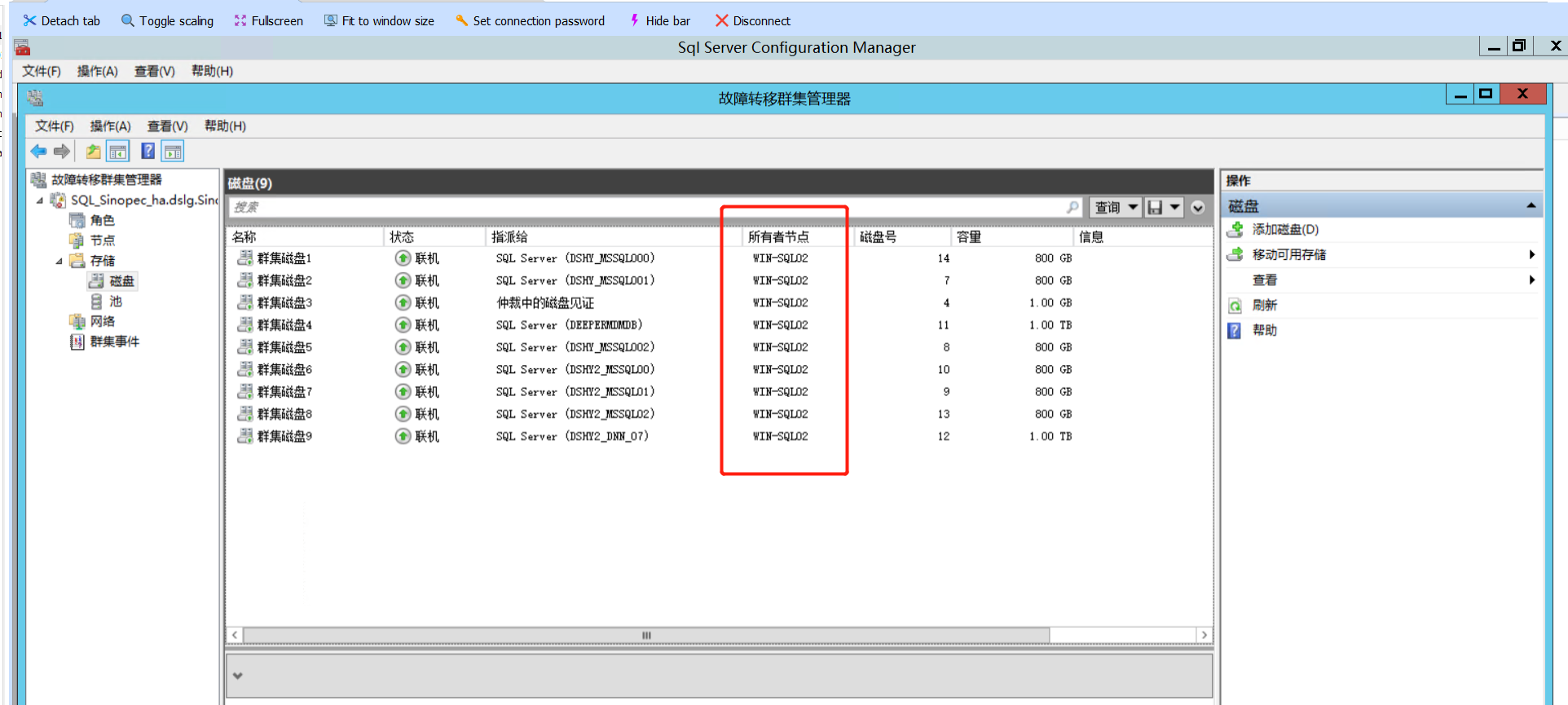Viewport: 1568px width, 705px height.
Task: Click the 节点 nodes icon in the tree
Action: pos(77,240)
